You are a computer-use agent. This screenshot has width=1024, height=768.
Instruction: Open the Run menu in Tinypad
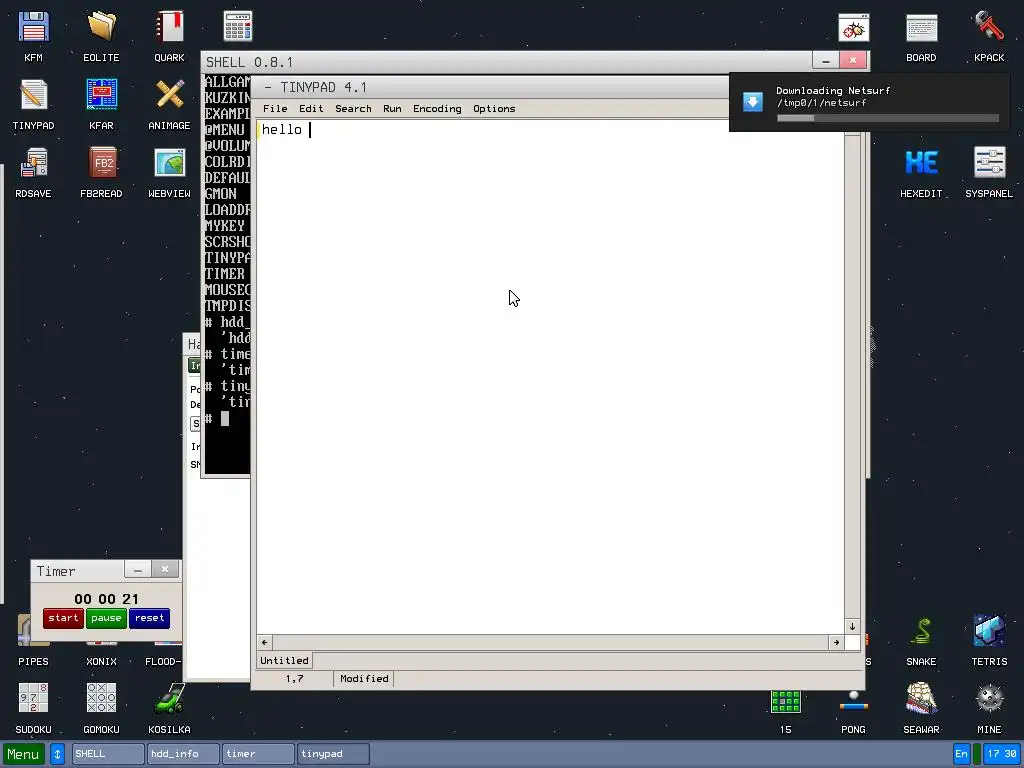click(x=392, y=108)
